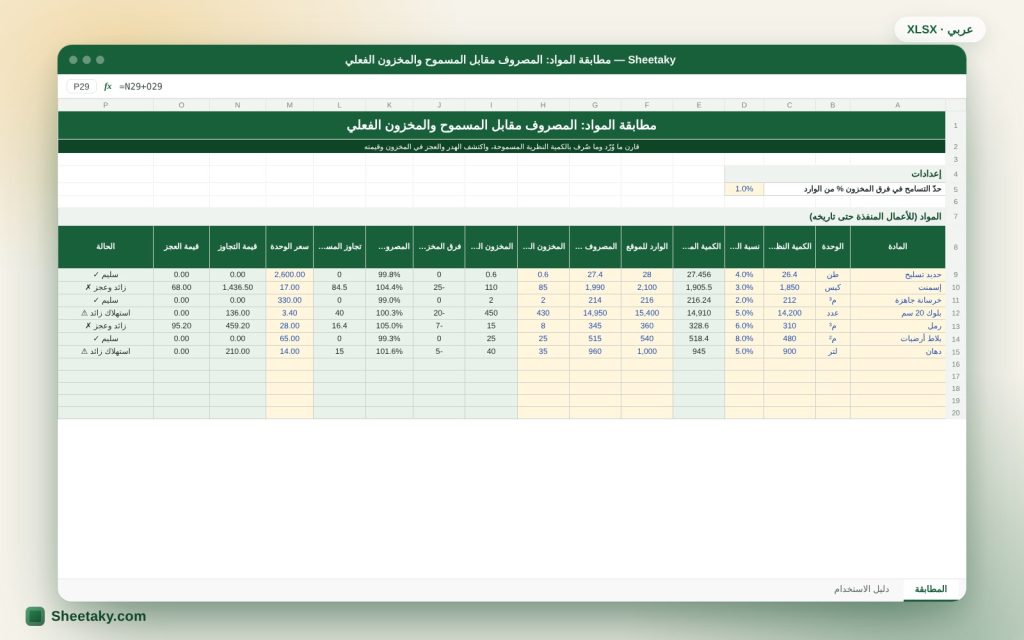
Task: Select the material cell دهان
Action: (x=898, y=351)
